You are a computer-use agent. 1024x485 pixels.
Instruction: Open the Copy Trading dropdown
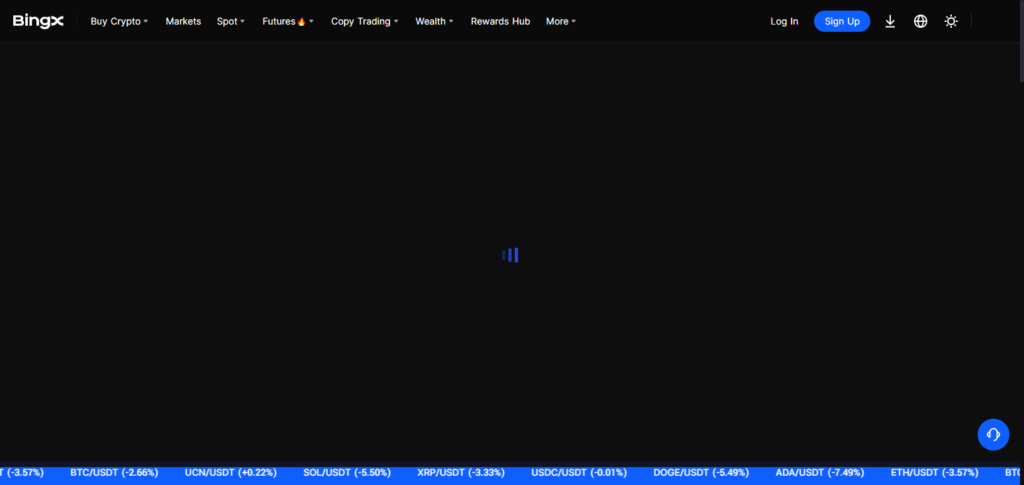pyautogui.click(x=364, y=21)
